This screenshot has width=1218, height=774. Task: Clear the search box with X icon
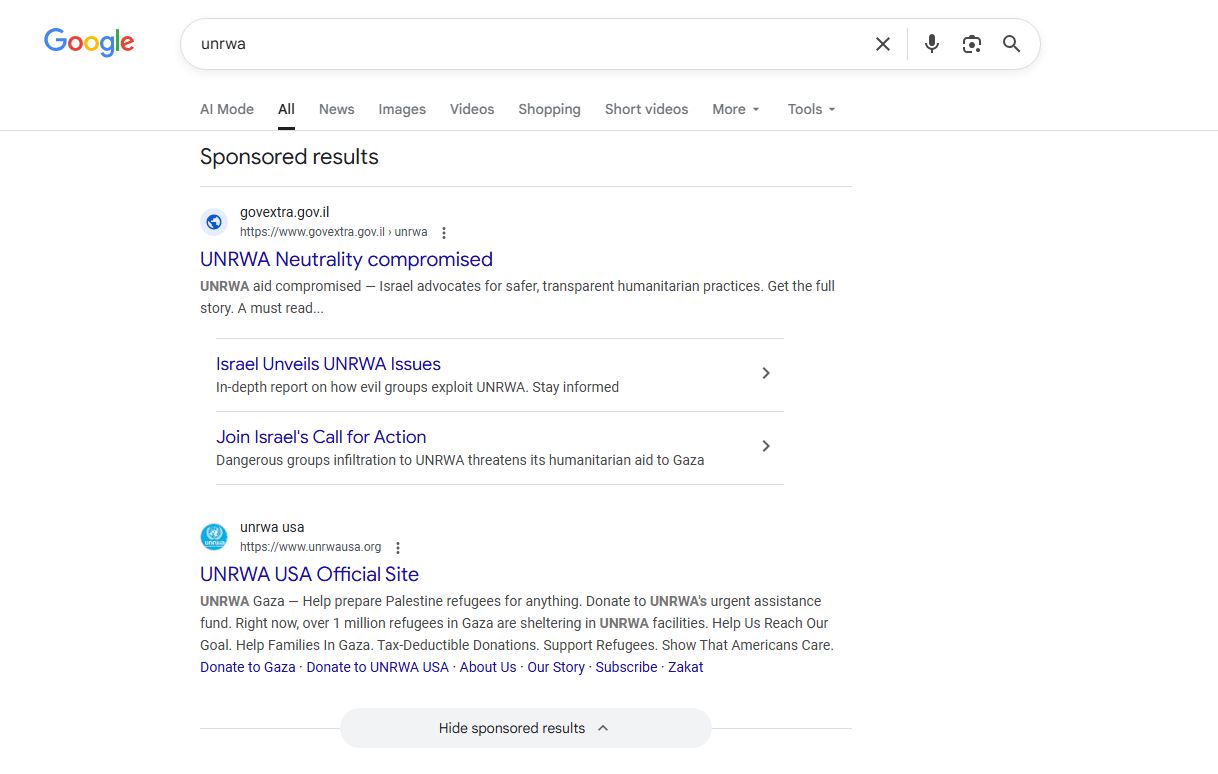pos(882,44)
